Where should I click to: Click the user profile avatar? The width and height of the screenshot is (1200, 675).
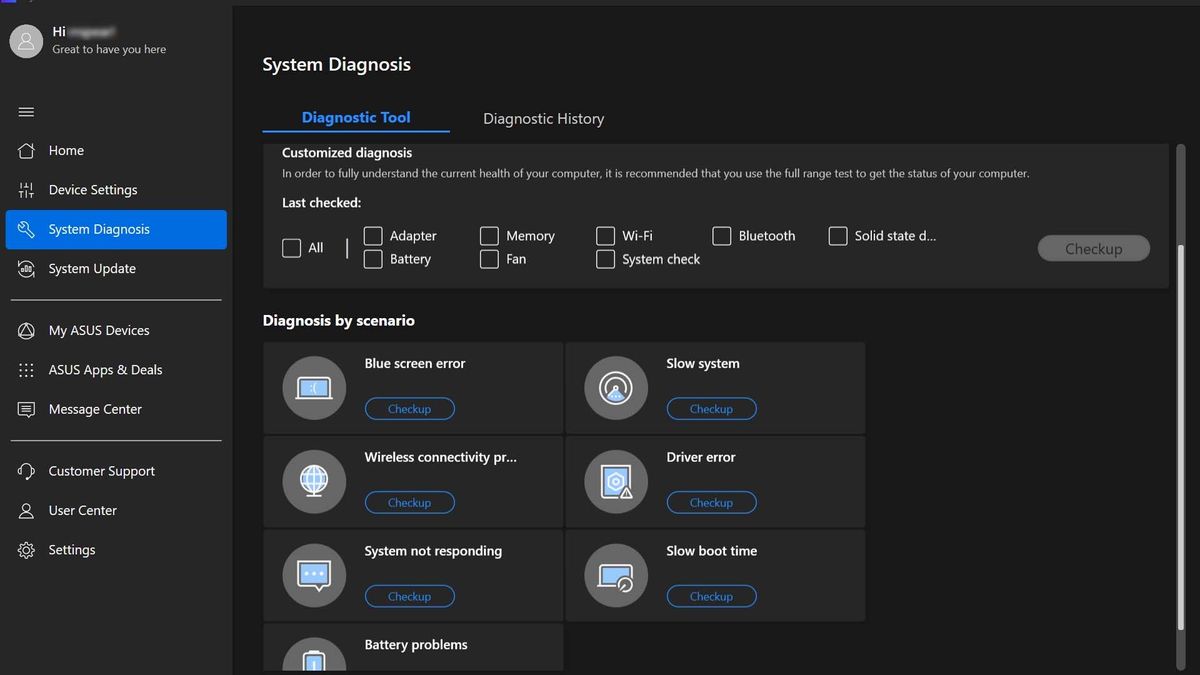click(26, 40)
